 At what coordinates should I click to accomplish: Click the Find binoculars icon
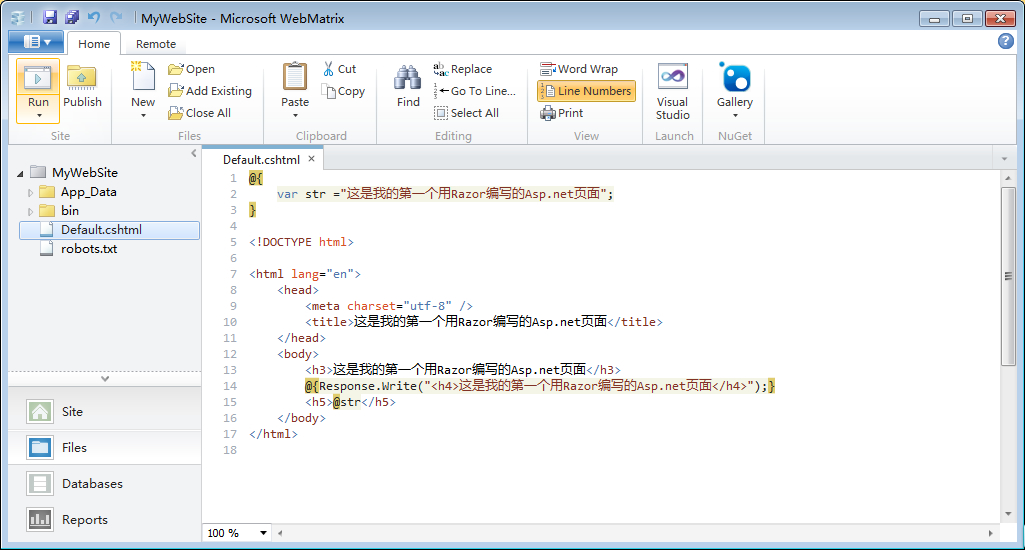click(408, 78)
